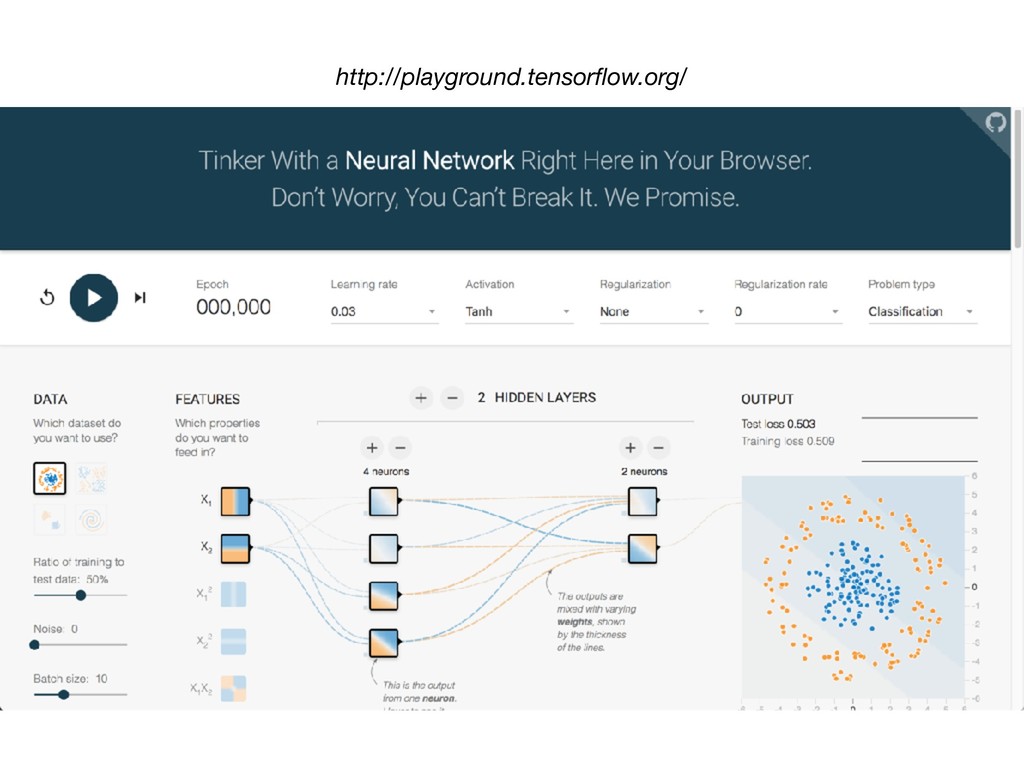Toggle the X2 input feature

click(x=235, y=549)
